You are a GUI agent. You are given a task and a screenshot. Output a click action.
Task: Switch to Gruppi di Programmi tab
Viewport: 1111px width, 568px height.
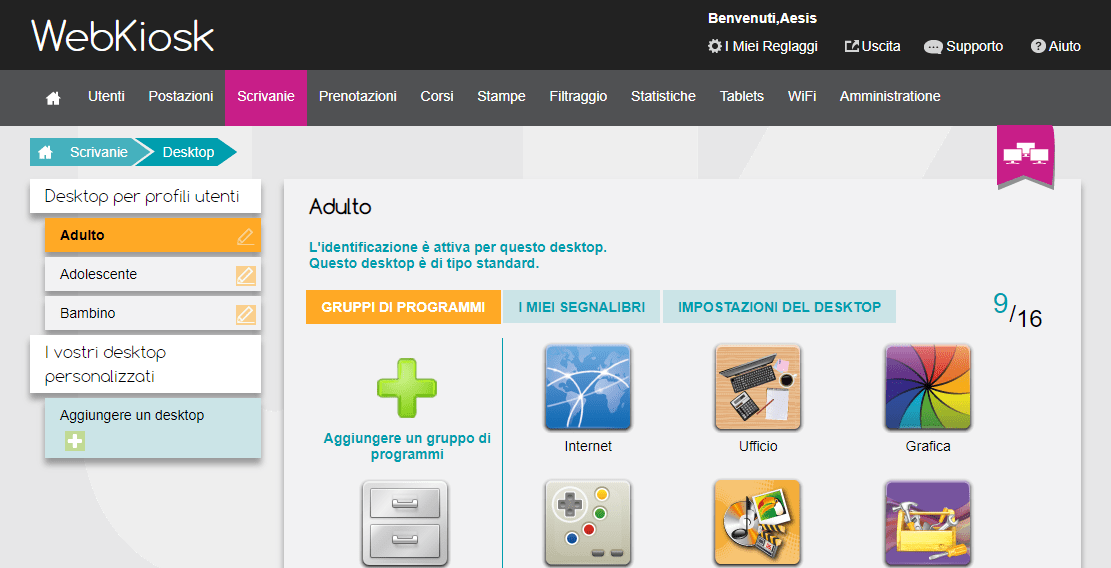coord(403,307)
